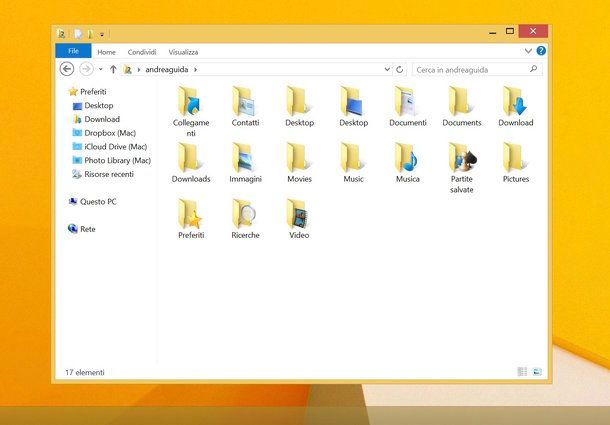Switch to Details view layout icon
The height and width of the screenshot is (425, 610).
522,372
